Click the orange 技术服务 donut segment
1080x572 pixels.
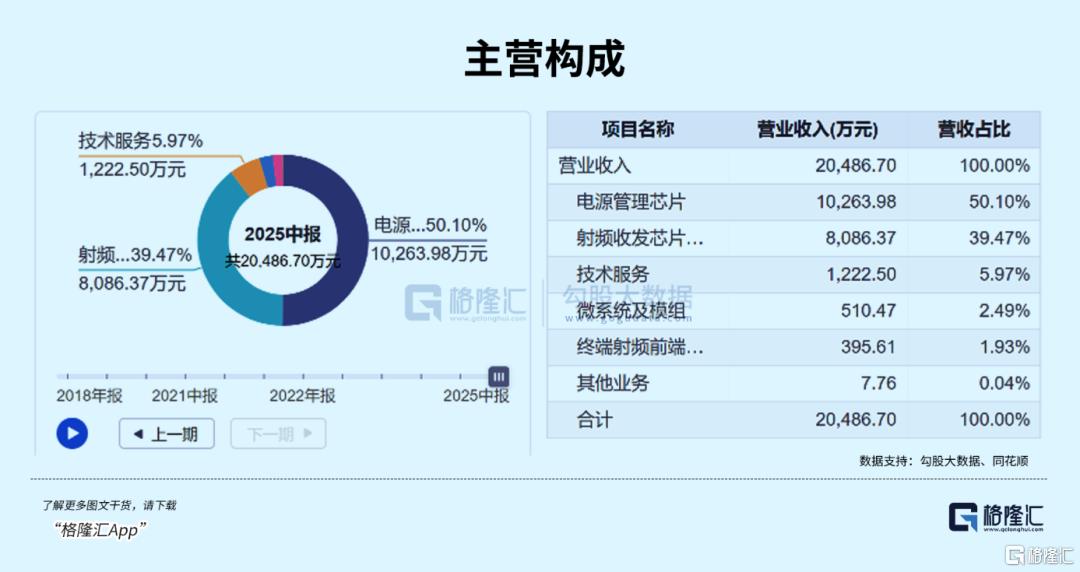pyautogui.click(x=248, y=178)
